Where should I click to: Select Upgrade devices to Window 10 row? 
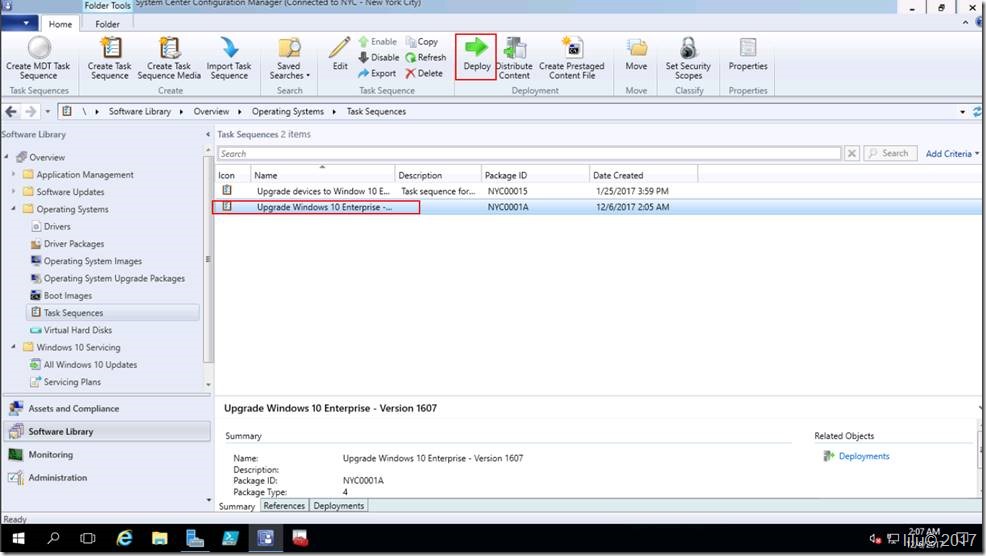[599, 191]
